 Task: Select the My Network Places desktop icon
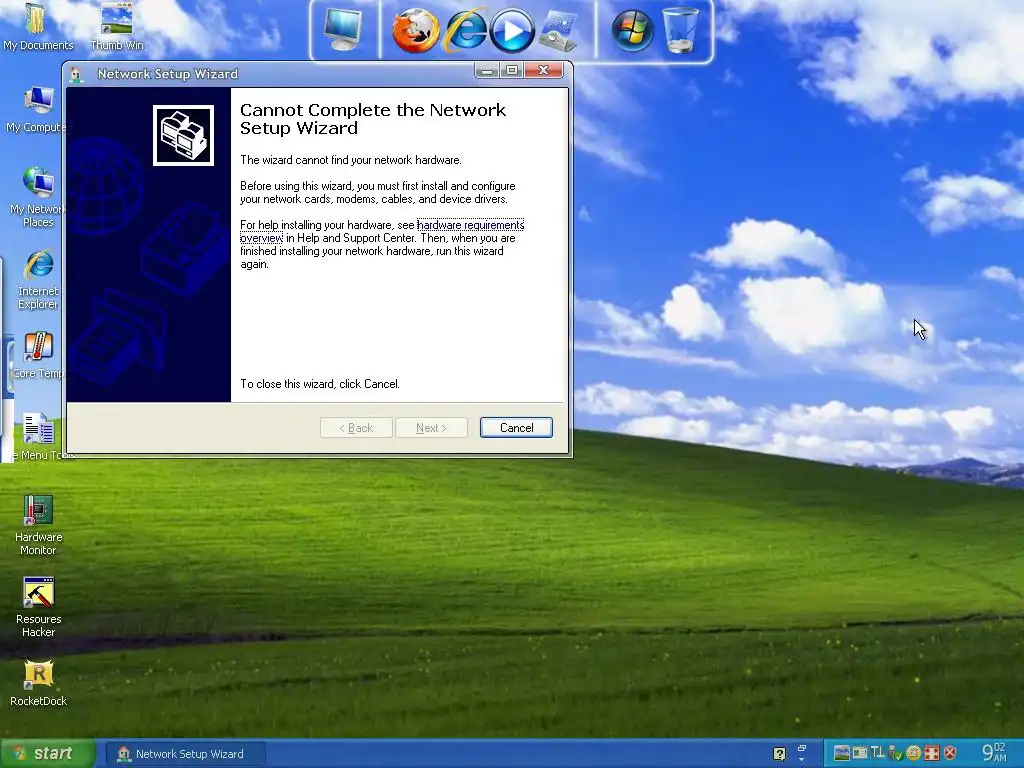pyautogui.click(x=38, y=197)
